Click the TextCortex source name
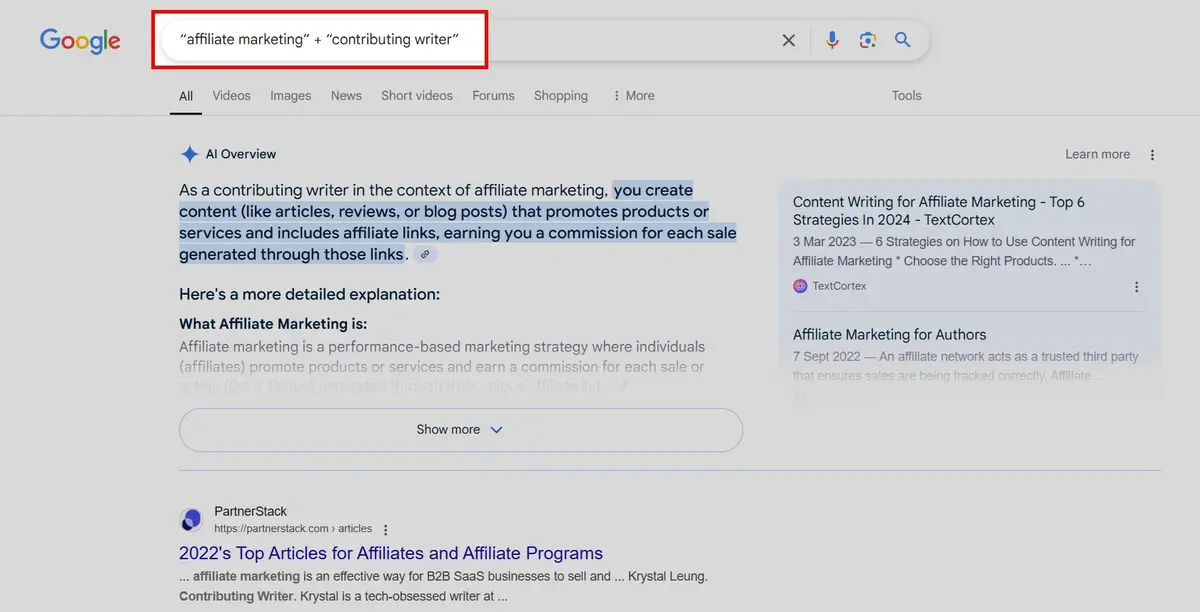Screen dimensions: 1200x612 [839, 286]
